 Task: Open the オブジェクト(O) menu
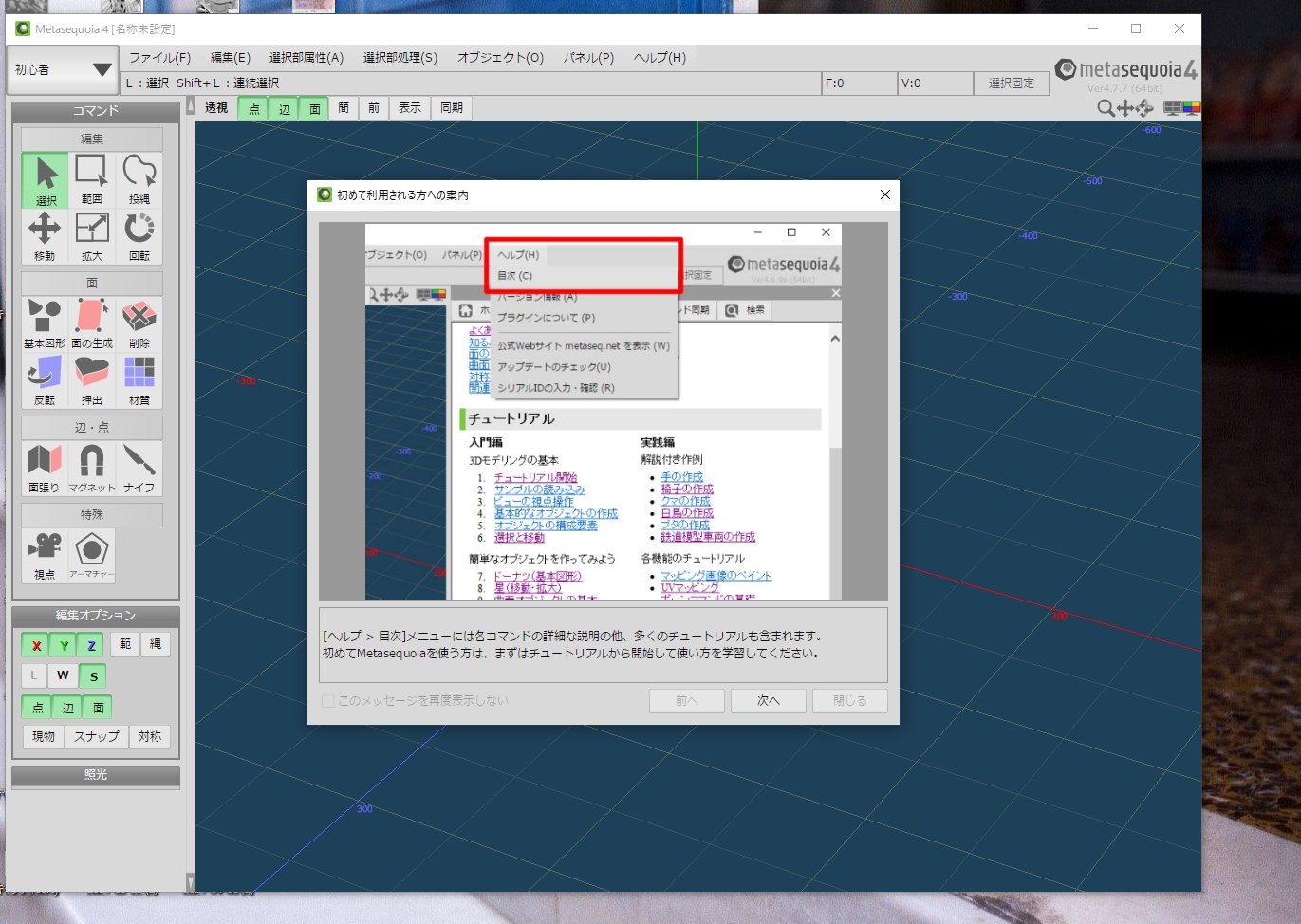(501, 58)
